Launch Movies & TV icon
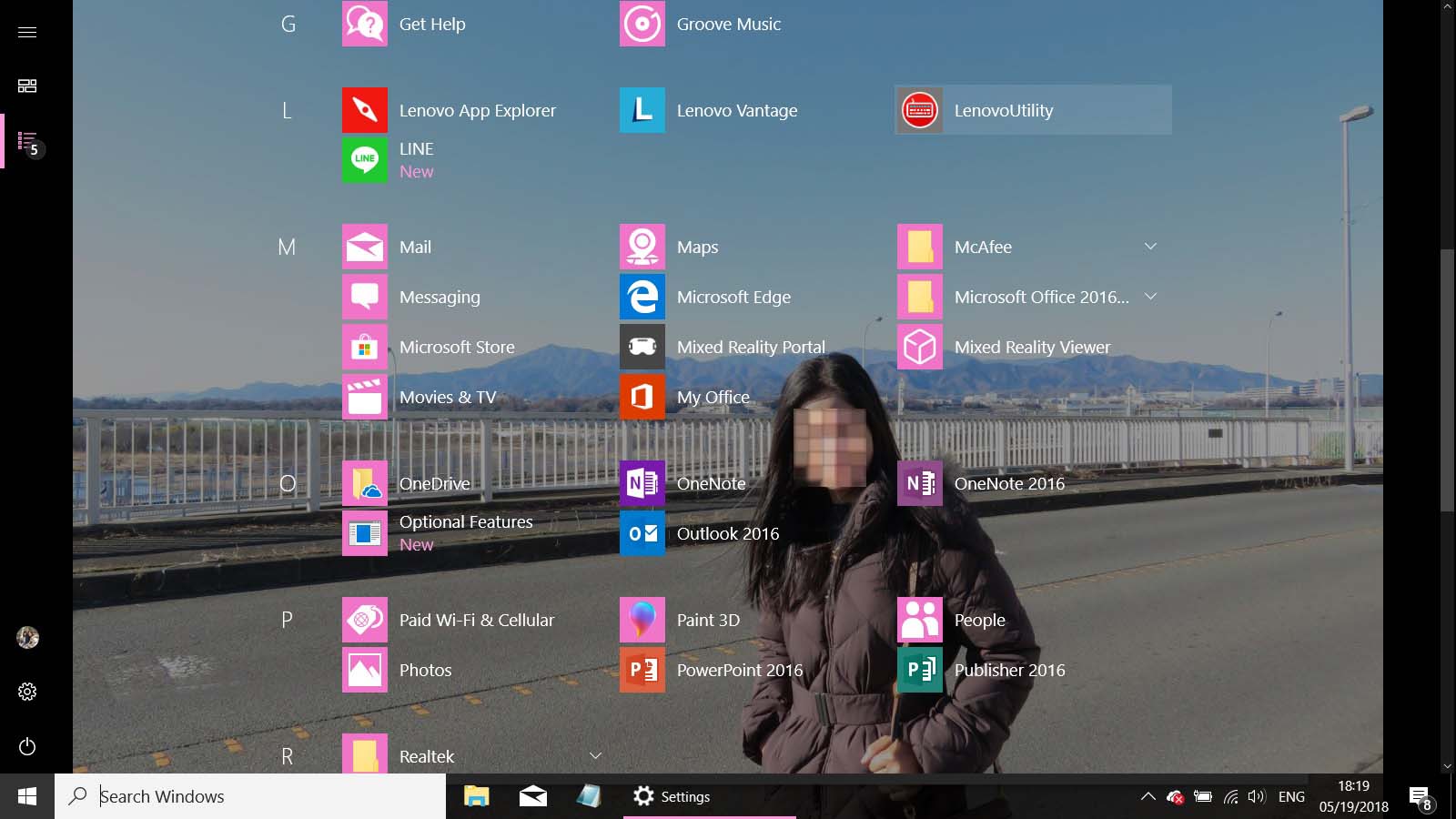1456x819 pixels. click(365, 397)
